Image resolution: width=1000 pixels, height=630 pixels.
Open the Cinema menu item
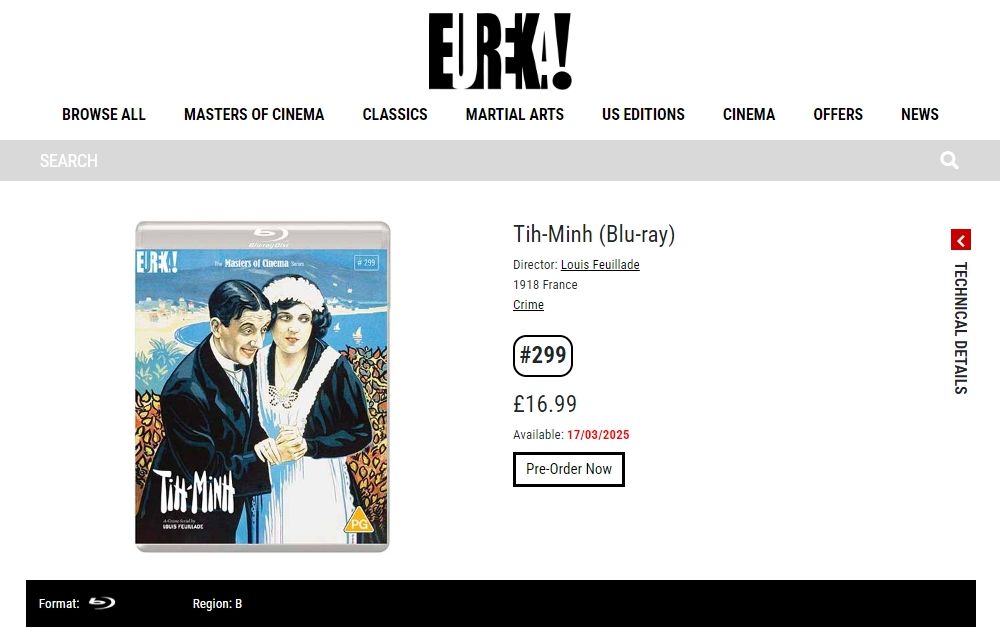(749, 115)
